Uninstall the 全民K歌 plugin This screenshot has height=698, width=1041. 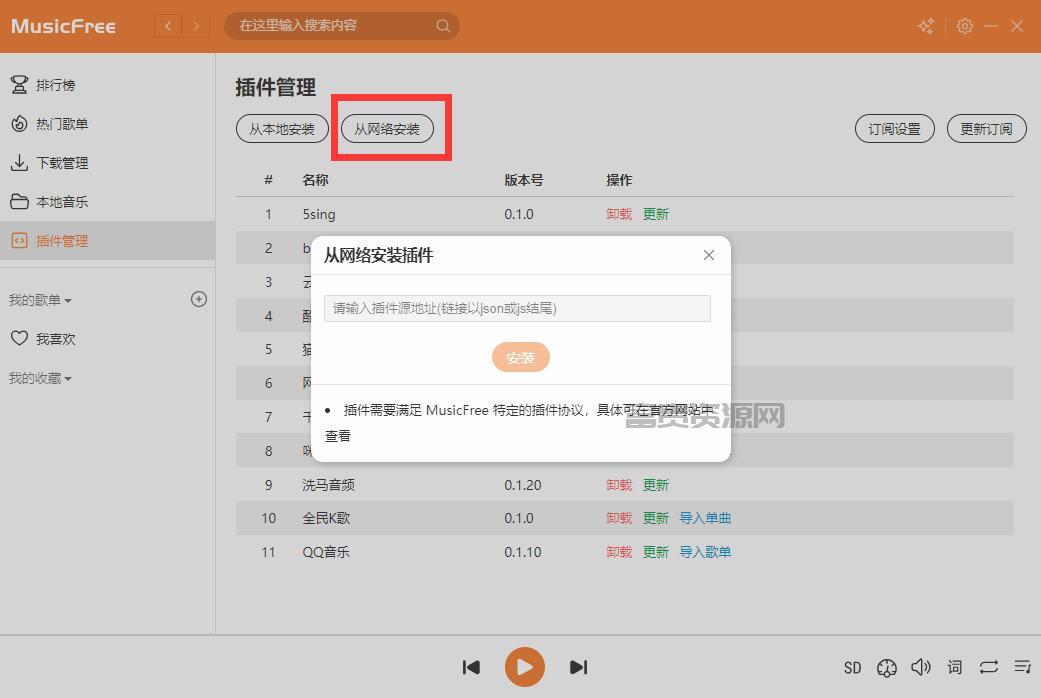tap(619, 518)
